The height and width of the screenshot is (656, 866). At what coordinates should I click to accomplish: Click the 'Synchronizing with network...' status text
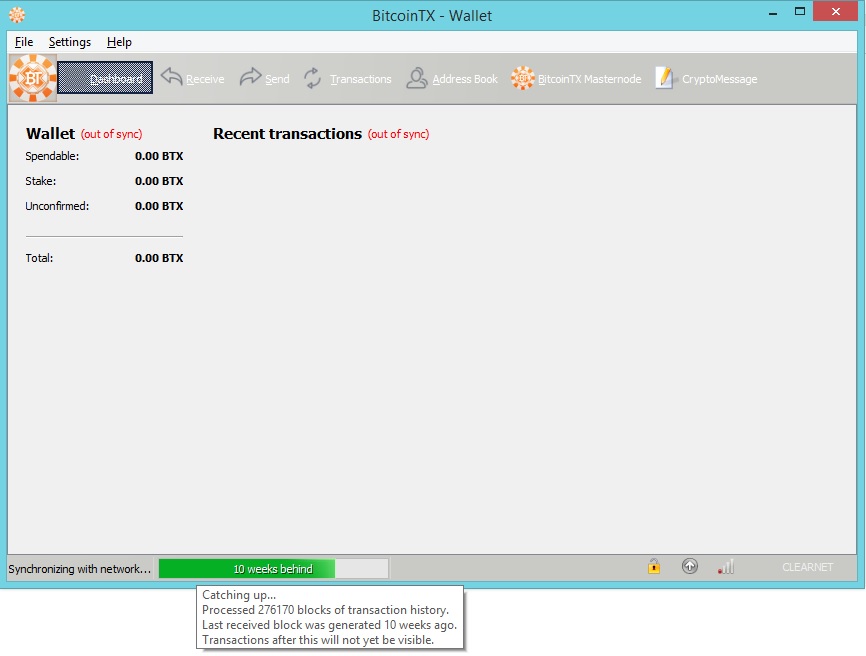tap(80, 569)
